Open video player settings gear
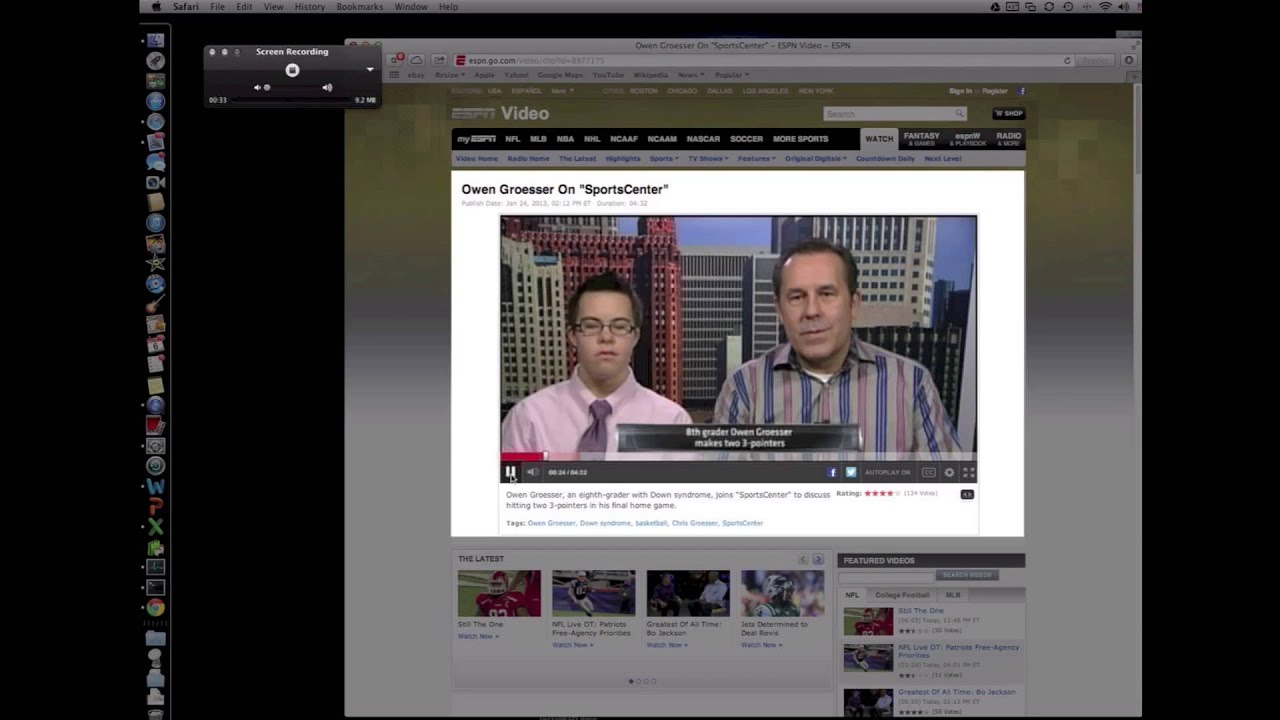 [x=949, y=472]
